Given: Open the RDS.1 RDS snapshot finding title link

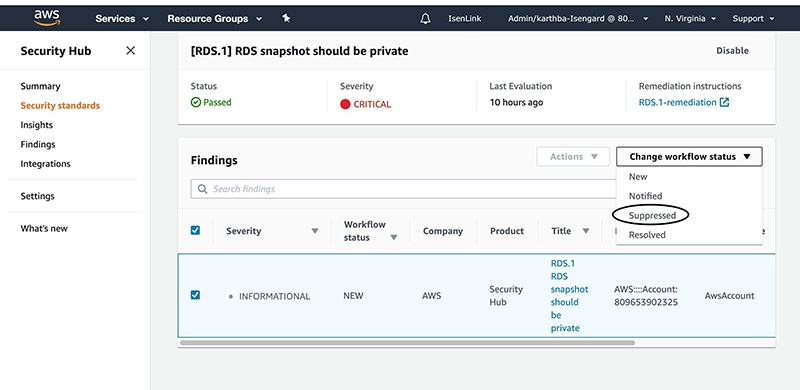Looking at the screenshot, I should pos(569,296).
